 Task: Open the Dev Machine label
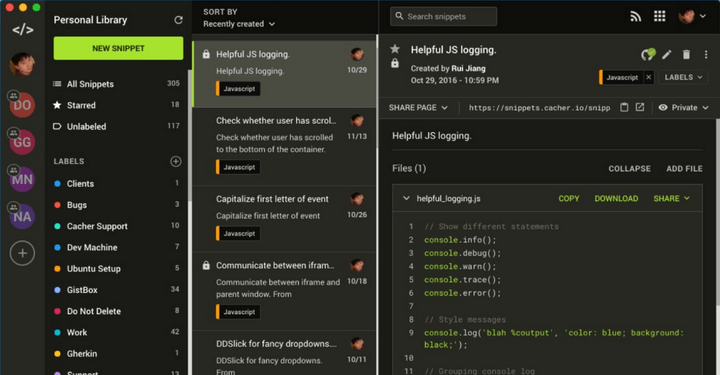(x=117, y=247)
